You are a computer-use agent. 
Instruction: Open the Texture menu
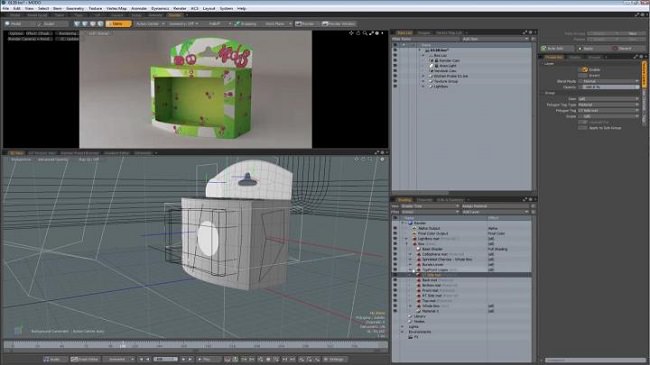click(95, 8)
